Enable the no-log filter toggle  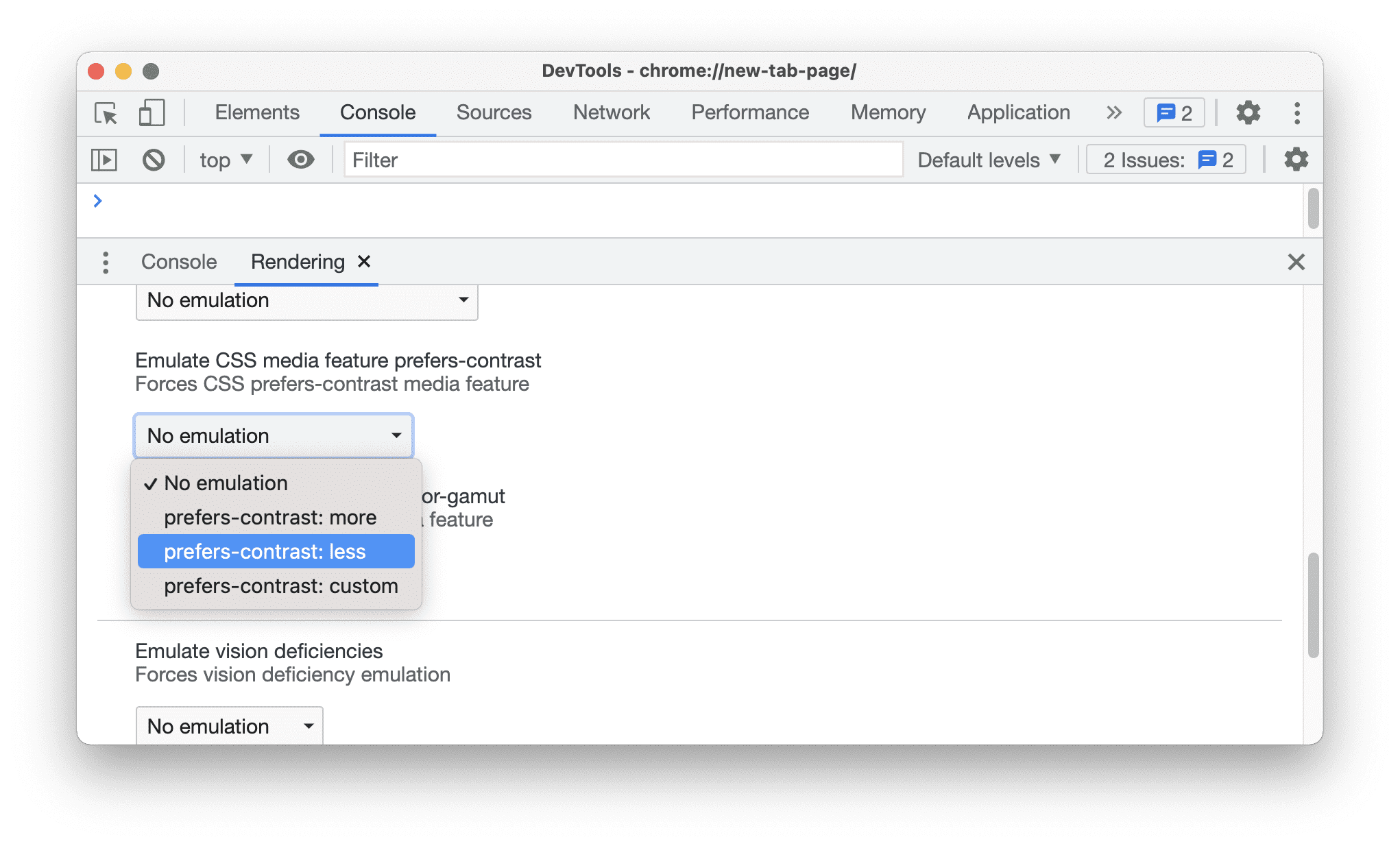tap(154, 160)
